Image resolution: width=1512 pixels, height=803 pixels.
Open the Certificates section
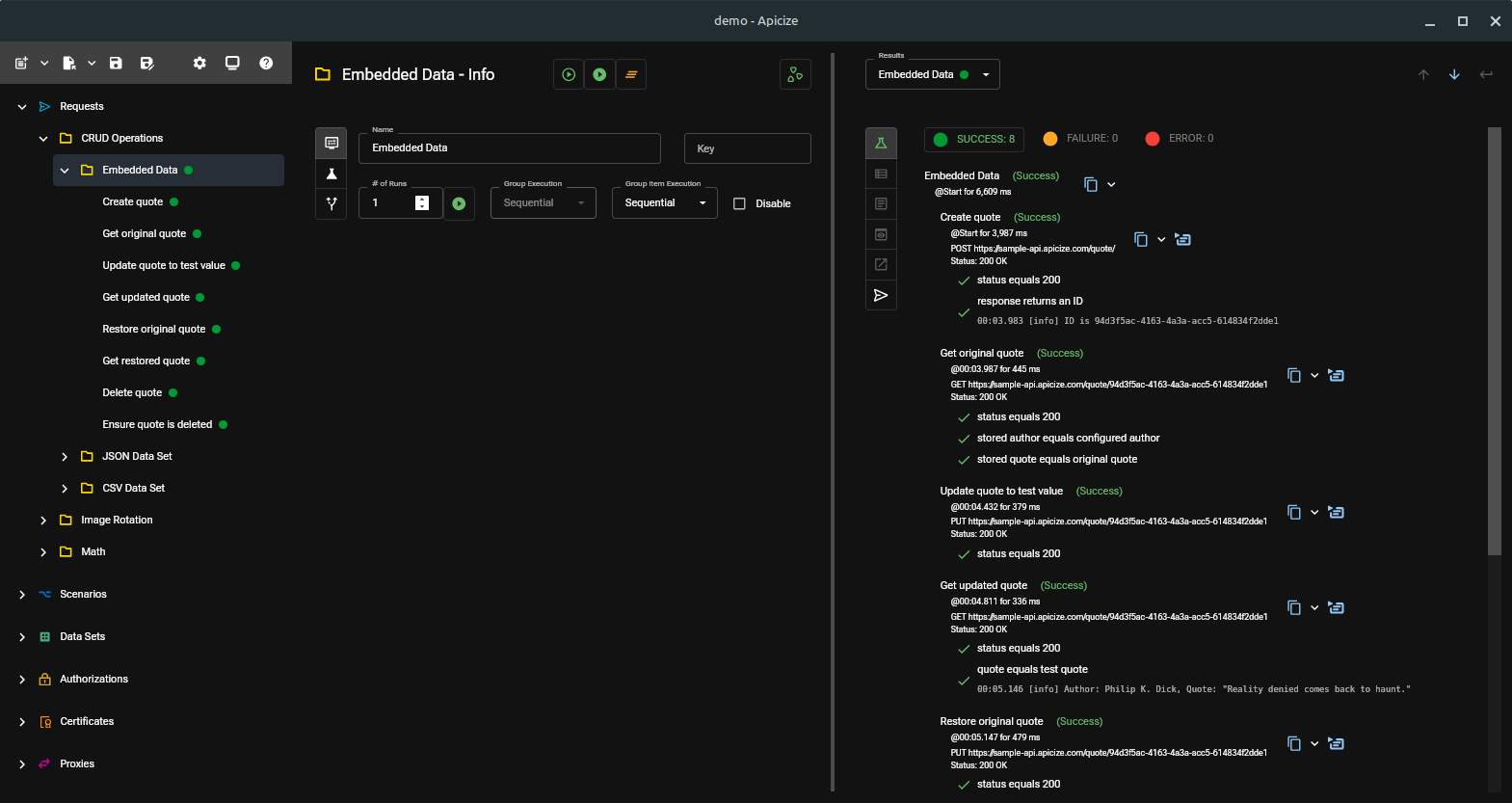(87, 721)
